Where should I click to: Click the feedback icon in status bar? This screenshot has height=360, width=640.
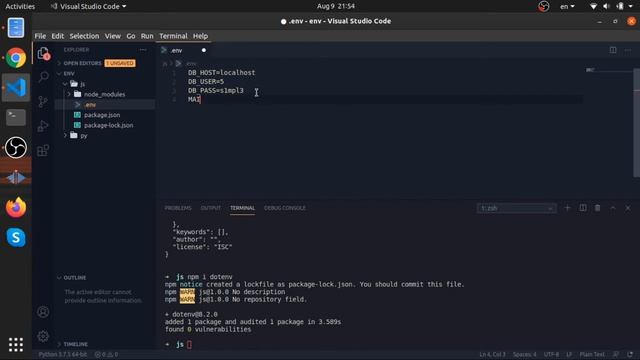point(616,354)
